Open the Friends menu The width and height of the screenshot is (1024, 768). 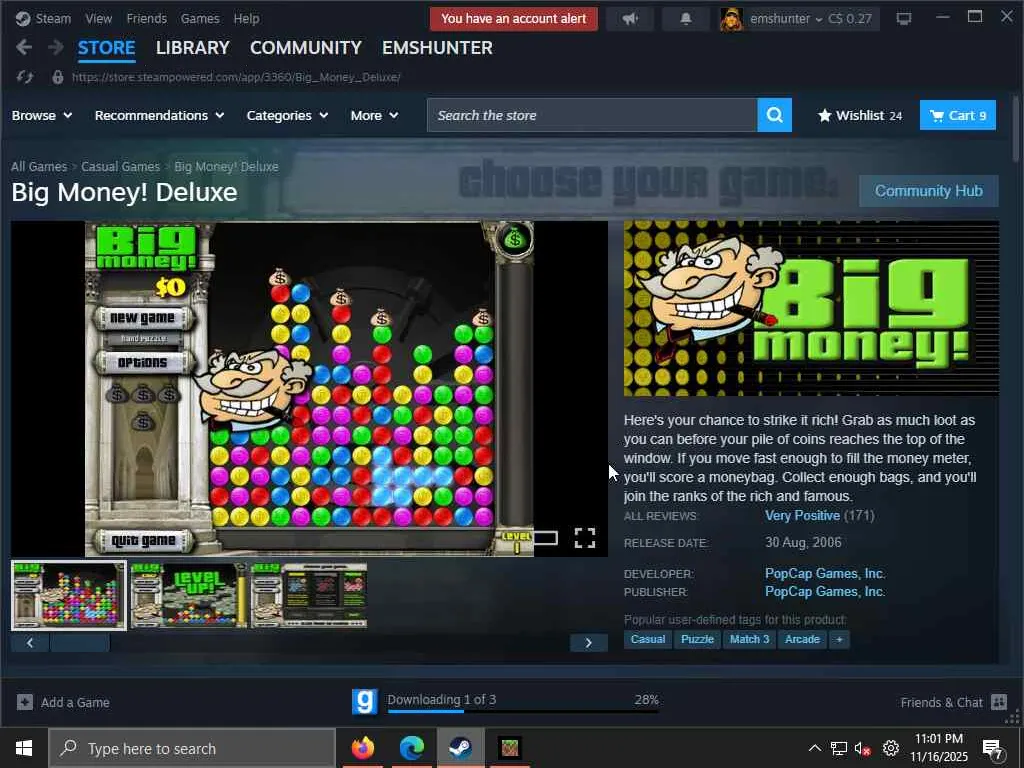[x=146, y=19]
